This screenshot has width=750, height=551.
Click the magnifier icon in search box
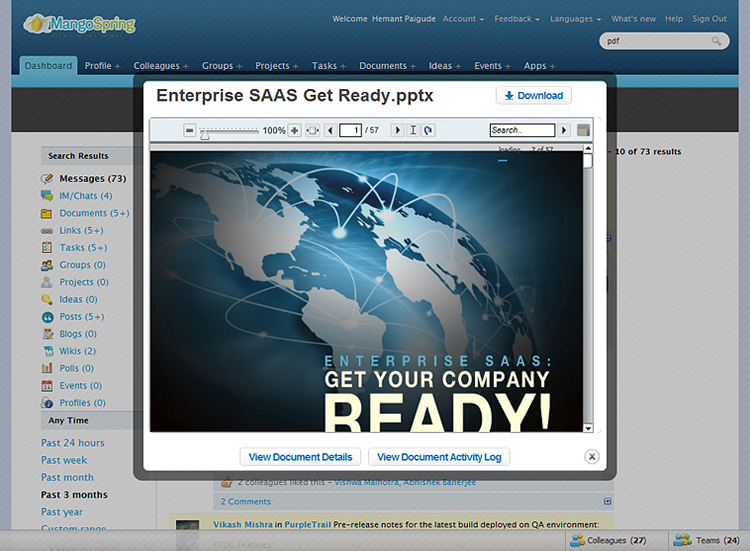coord(716,41)
